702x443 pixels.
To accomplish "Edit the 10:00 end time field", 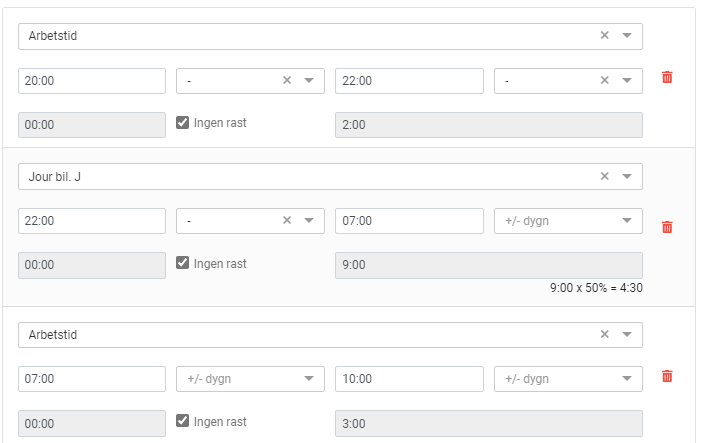I will 409,379.
